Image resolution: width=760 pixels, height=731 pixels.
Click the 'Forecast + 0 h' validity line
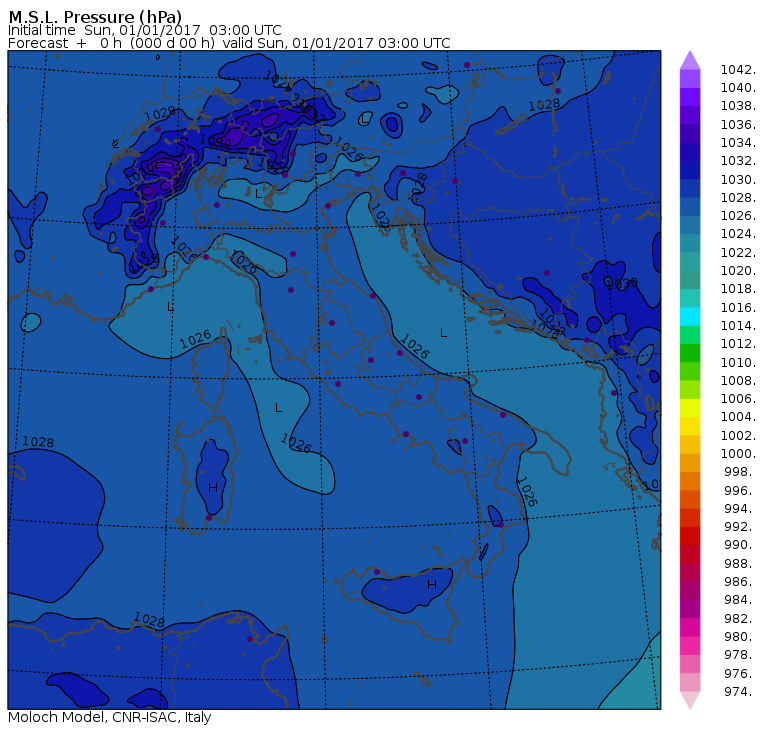click(229, 43)
